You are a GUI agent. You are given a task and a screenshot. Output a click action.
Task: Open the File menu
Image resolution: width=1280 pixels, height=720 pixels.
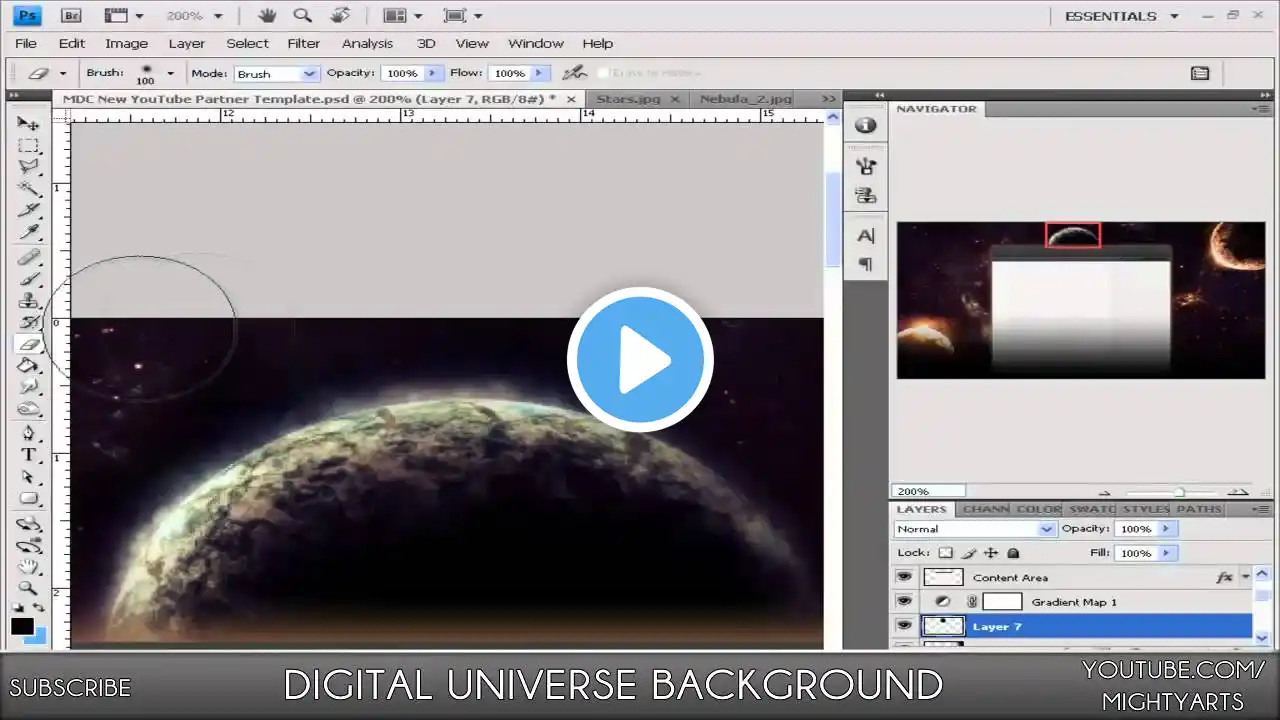(26, 43)
